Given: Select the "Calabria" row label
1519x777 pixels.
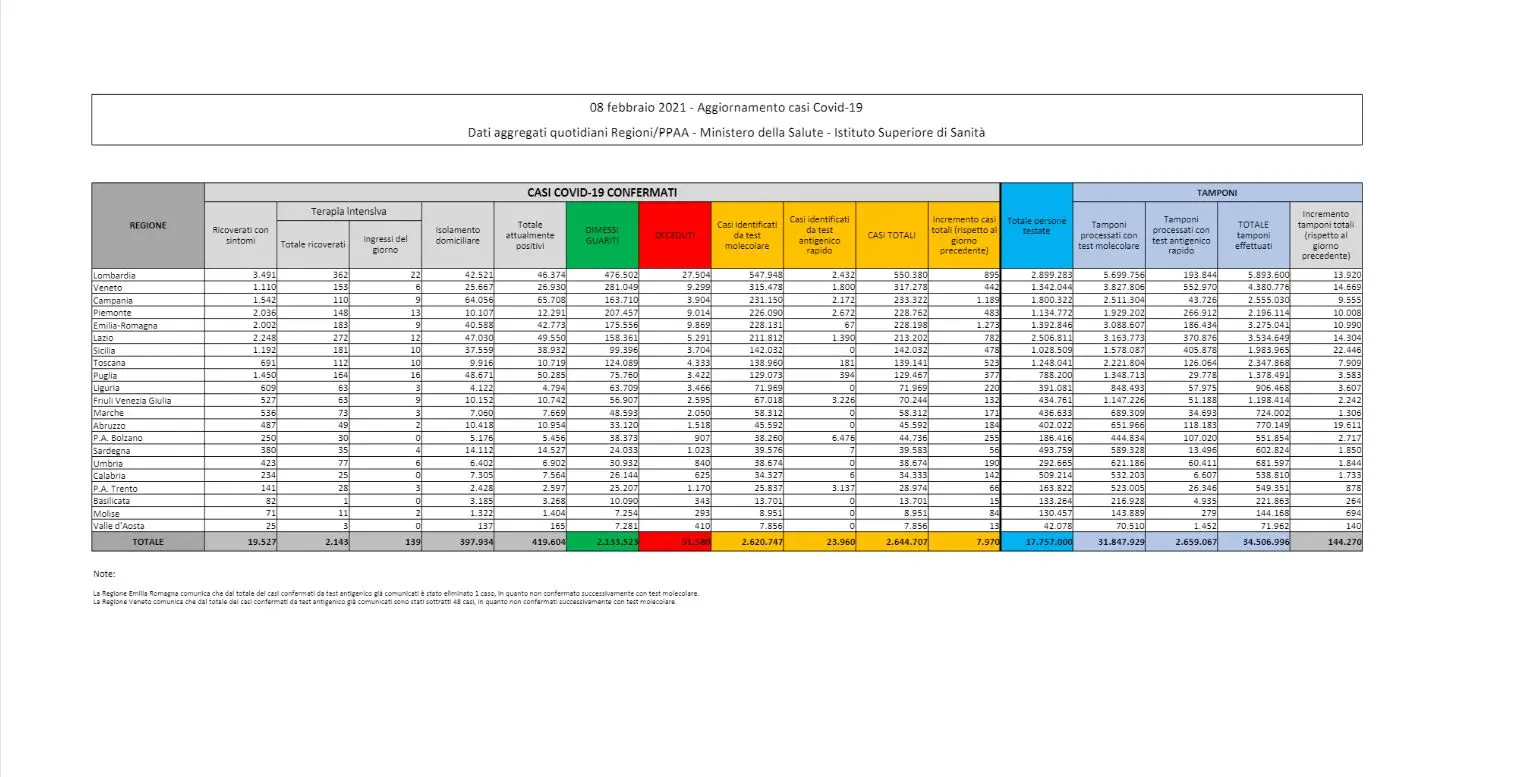Looking at the screenshot, I should (148, 477).
